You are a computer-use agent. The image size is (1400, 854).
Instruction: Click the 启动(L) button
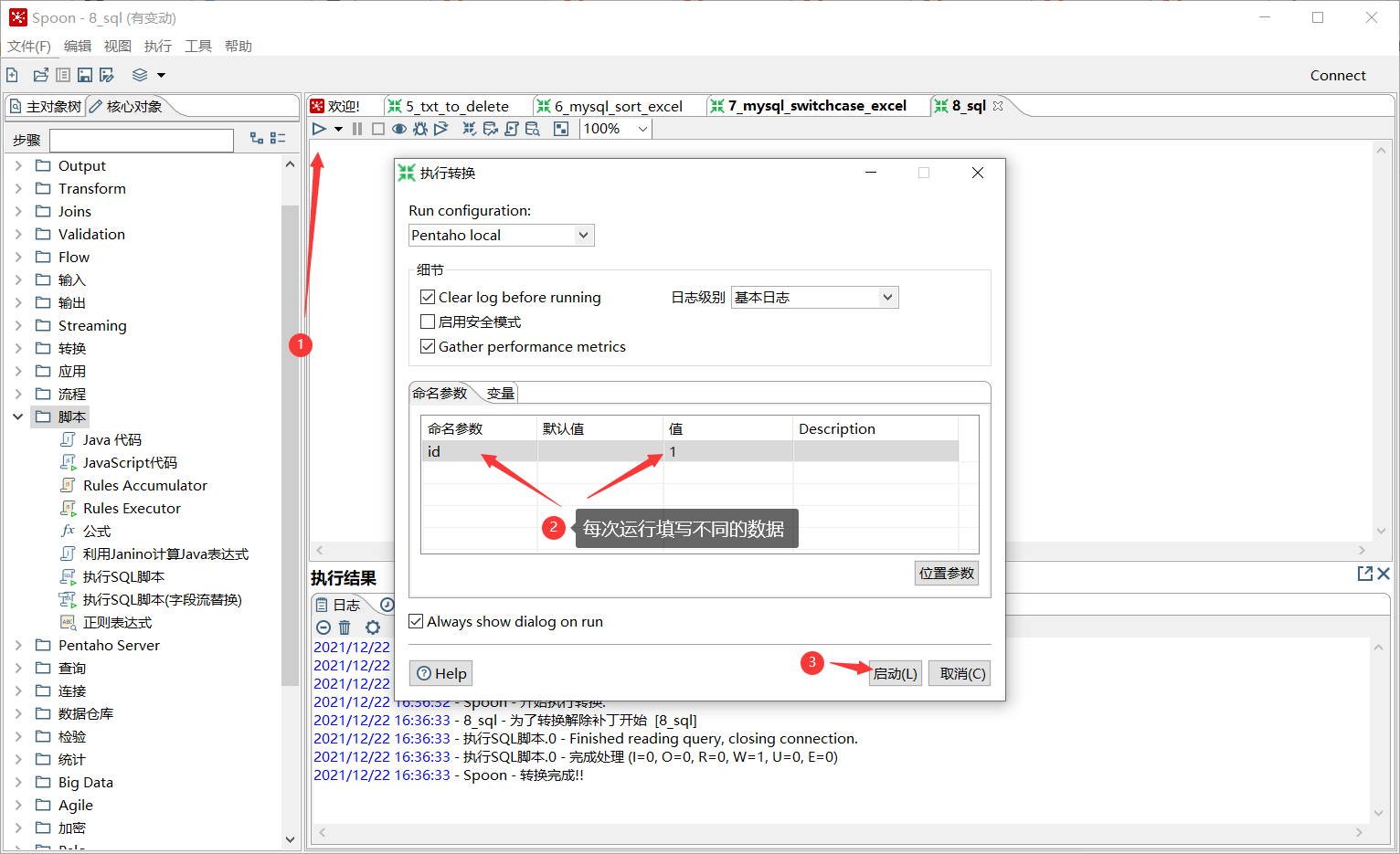[x=895, y=673]
